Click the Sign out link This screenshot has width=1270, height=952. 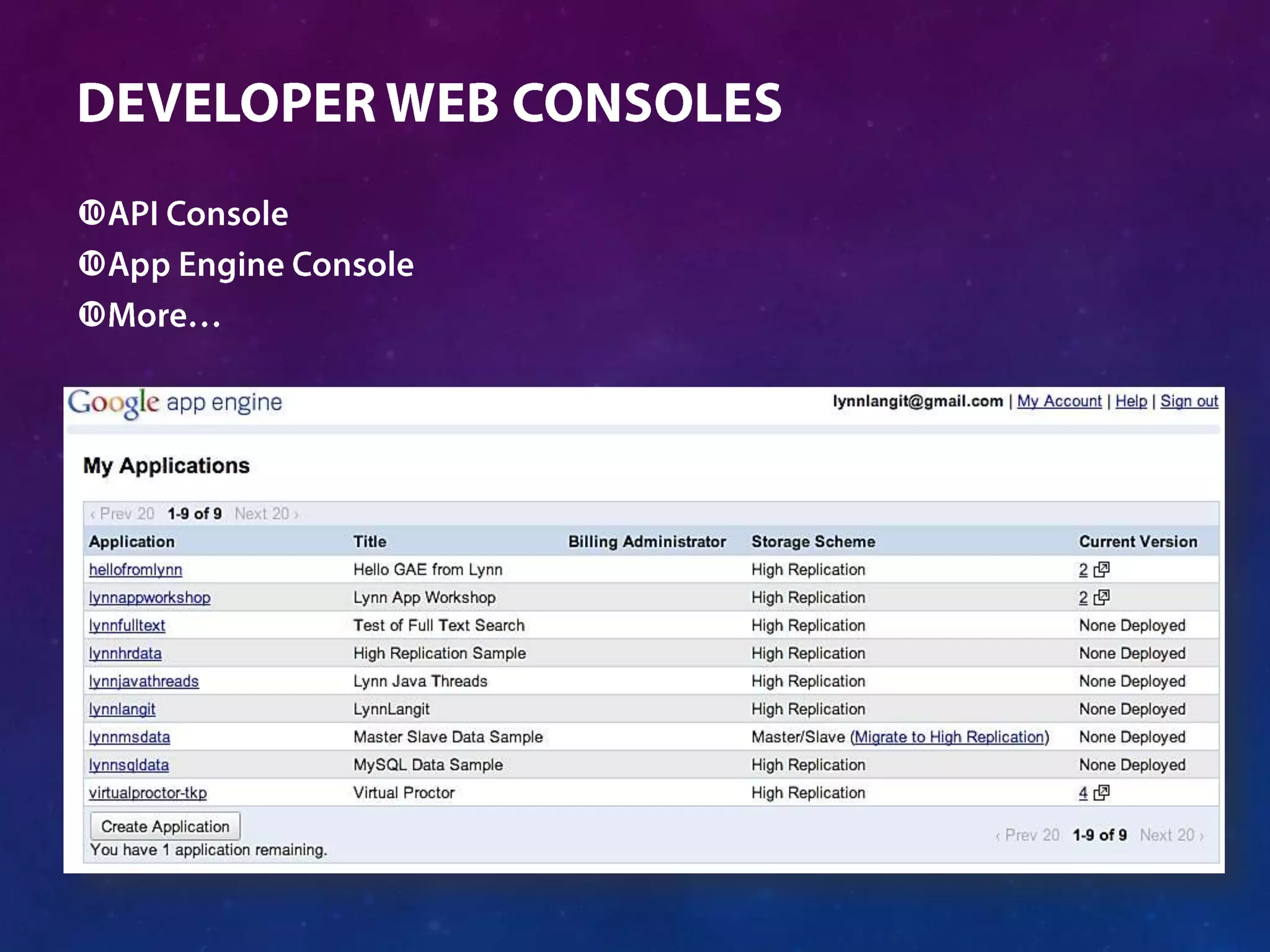1189,401
